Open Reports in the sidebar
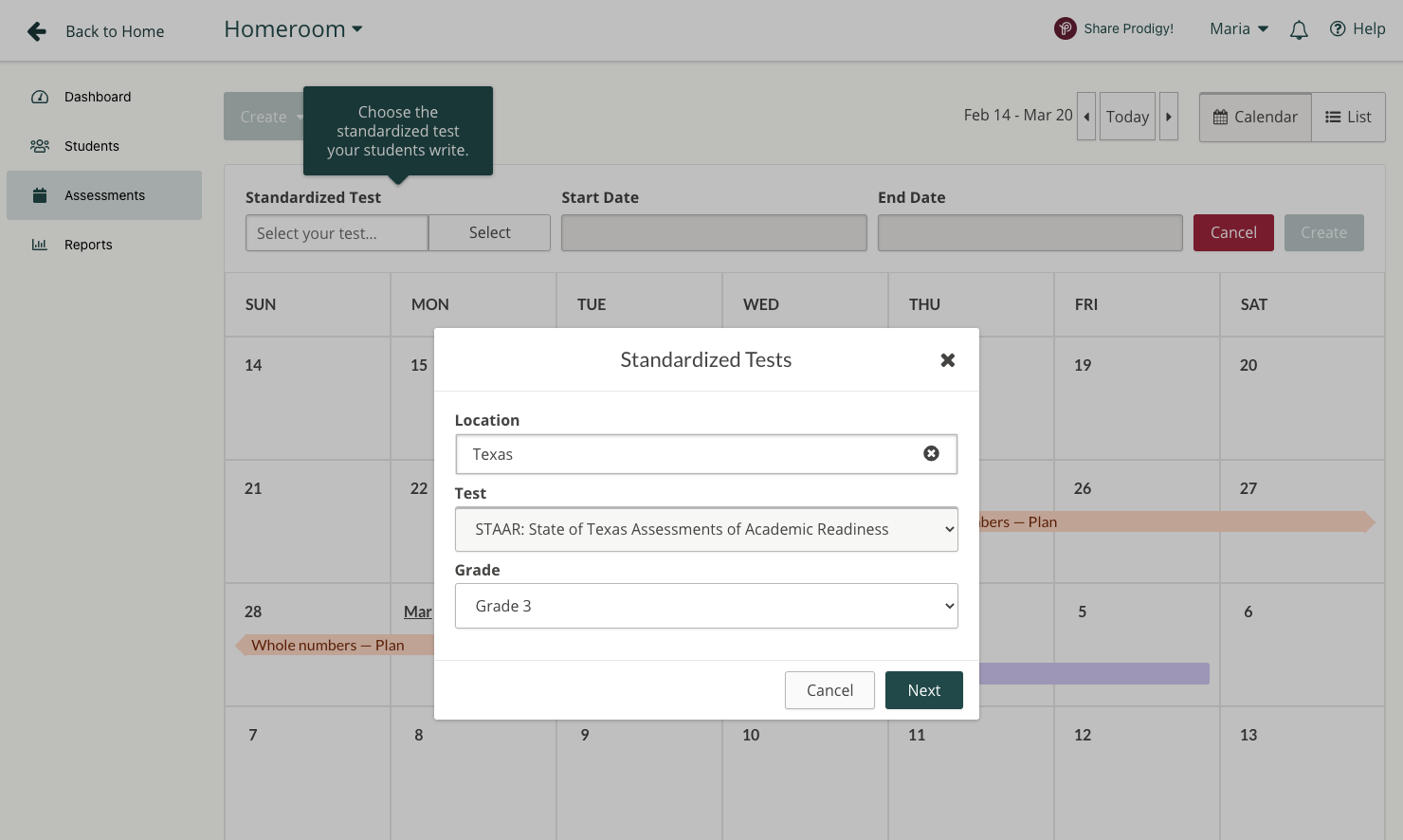This screenshot has width=1403, height=840. coord(104,245)
